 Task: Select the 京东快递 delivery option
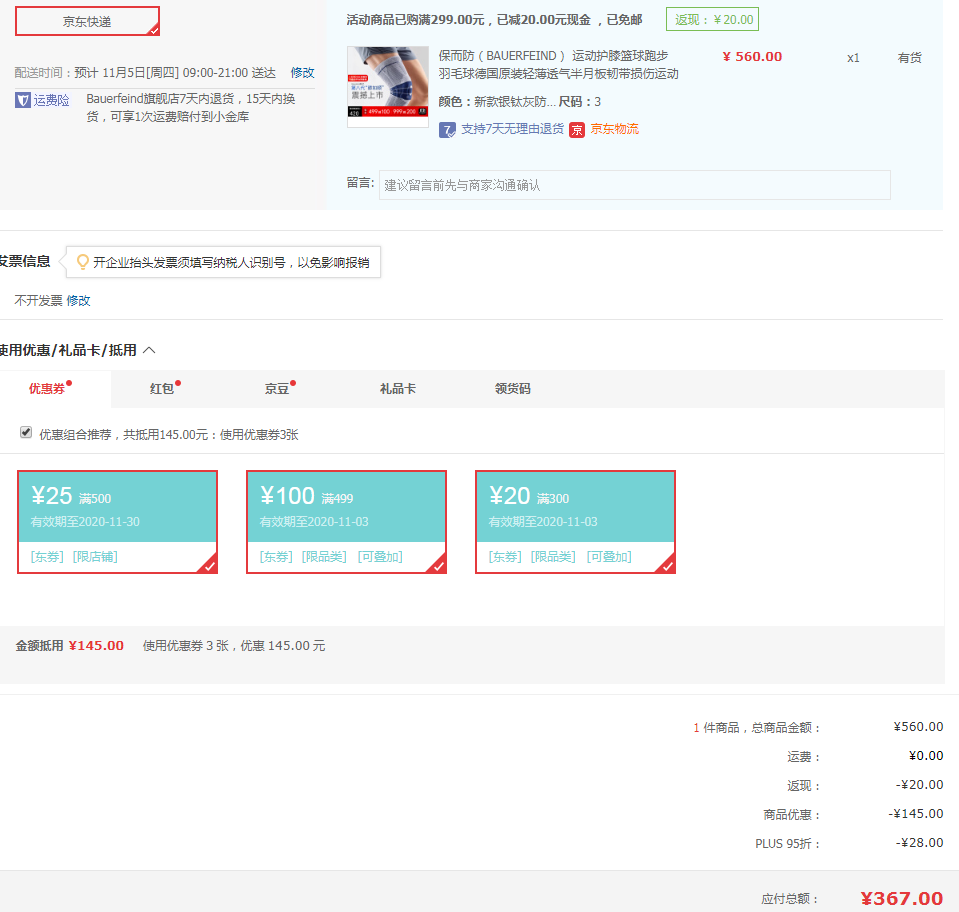(x=87, y=21)
